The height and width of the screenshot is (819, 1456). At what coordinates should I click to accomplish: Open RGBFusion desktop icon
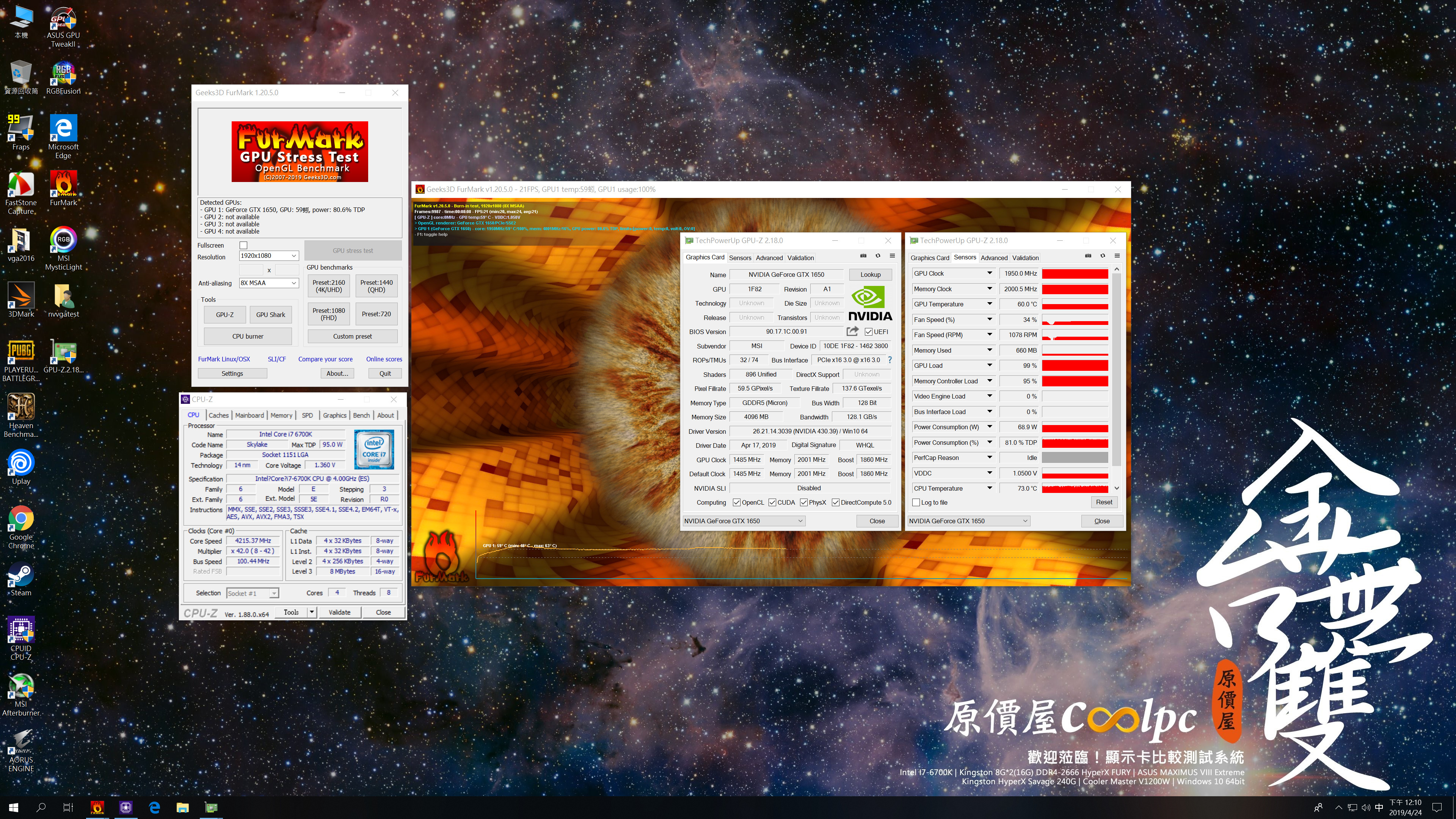[x=63, y=78]
